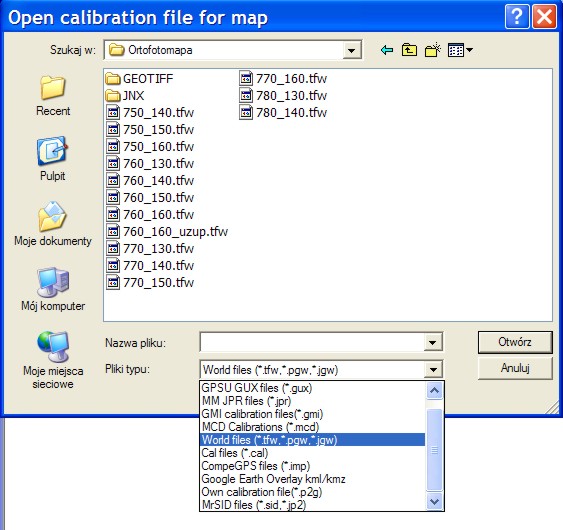Open the view menu icon
This screenshot has height=530, width=563.
click(x=460, y=50)
